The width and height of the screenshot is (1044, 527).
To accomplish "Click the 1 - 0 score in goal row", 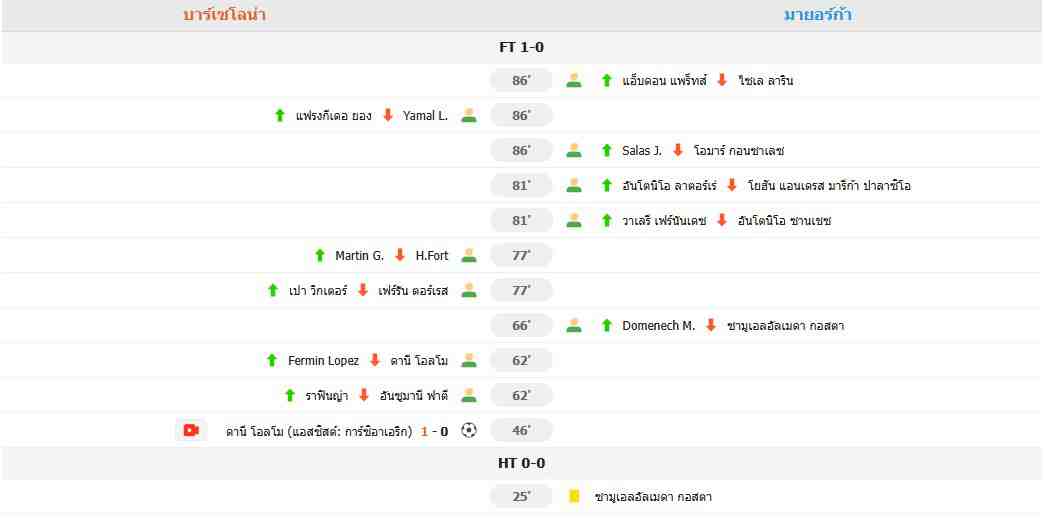I will 435,431.
